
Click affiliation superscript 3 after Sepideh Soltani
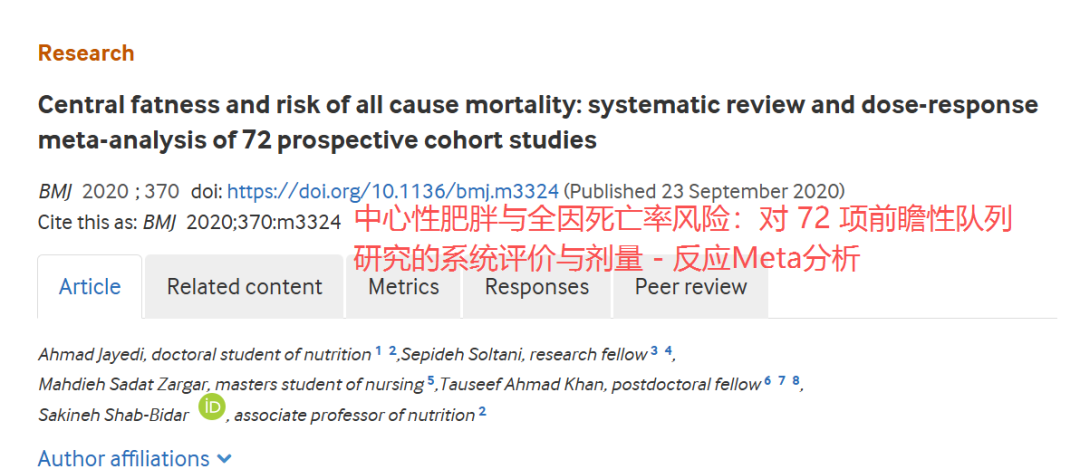(x=654, y=351)
